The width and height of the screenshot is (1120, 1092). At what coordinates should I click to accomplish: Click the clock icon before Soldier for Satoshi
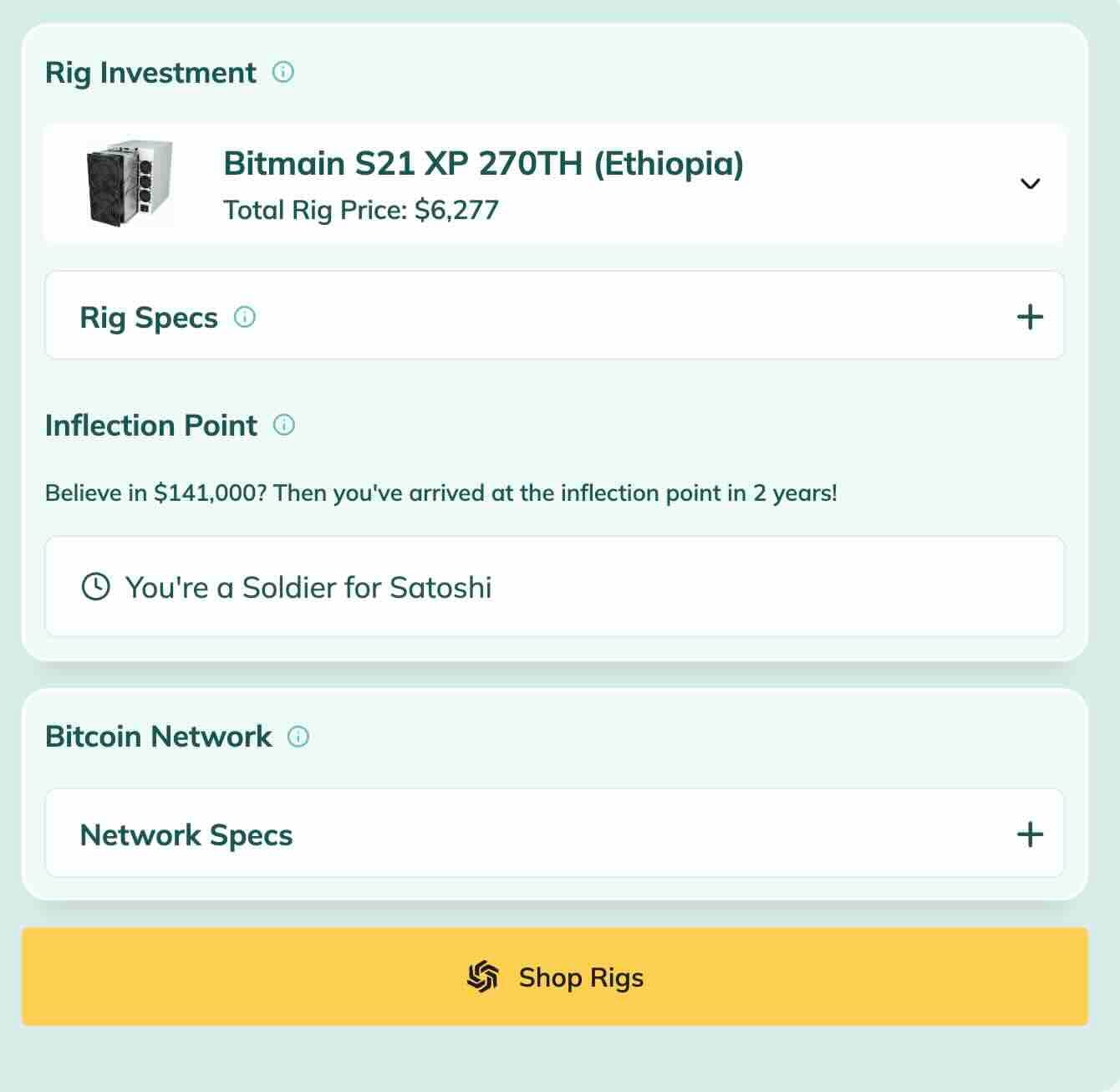95,587
